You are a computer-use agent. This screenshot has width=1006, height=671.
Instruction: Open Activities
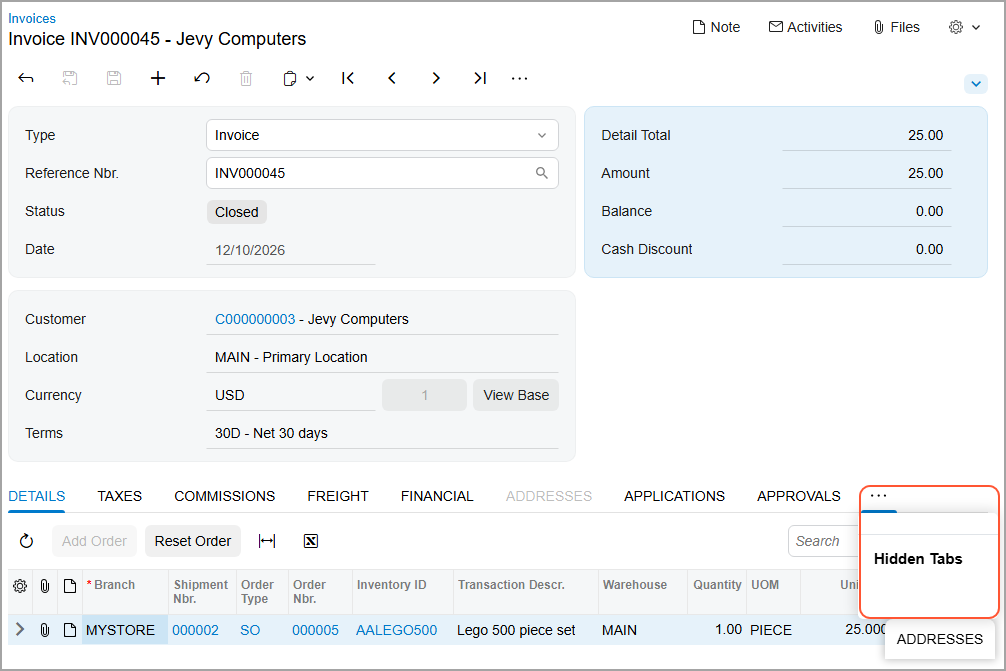click(805, 27)
